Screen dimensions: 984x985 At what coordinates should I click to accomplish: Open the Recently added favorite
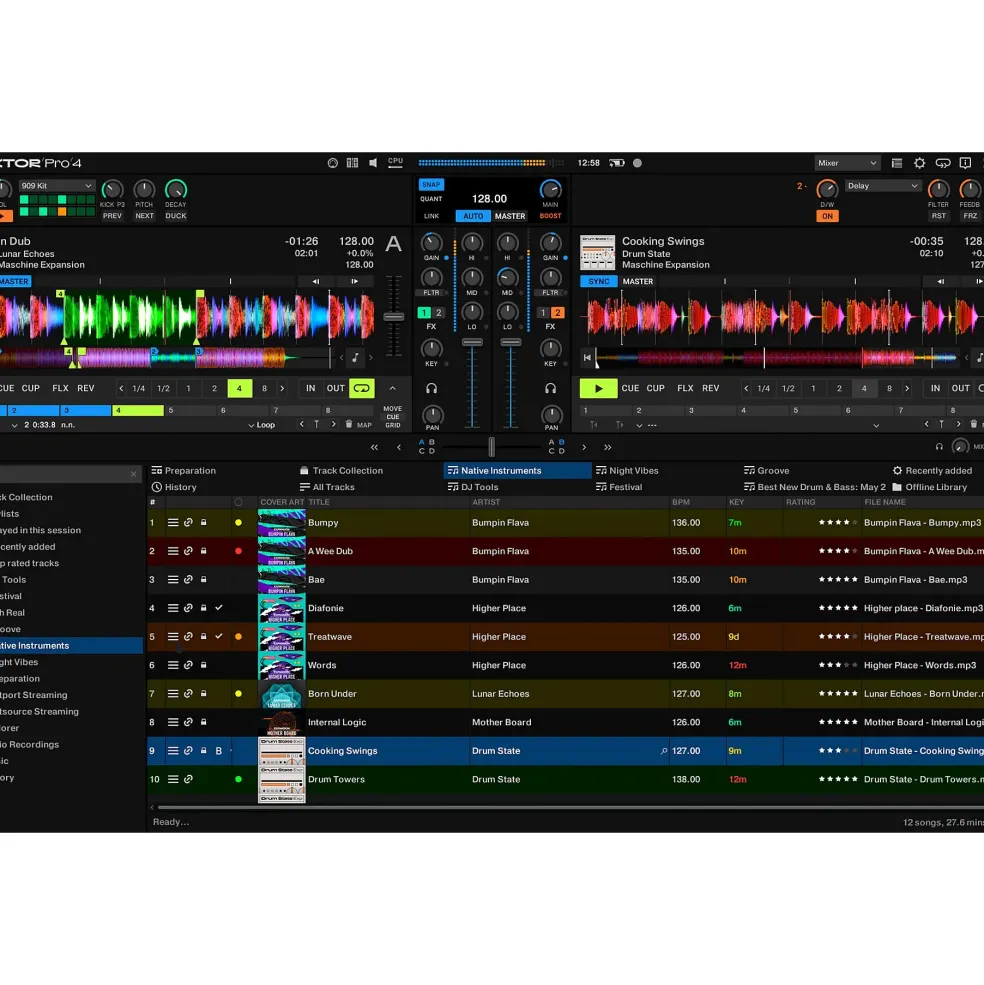click(x=932, y=471)
